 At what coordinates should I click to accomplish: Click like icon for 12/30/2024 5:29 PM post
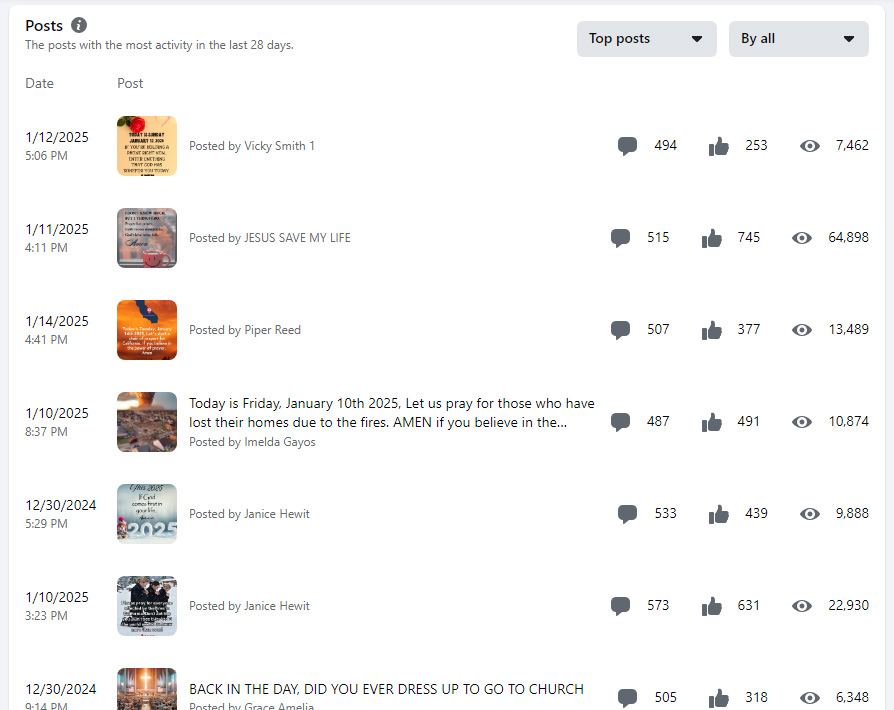tap(718, 514)
